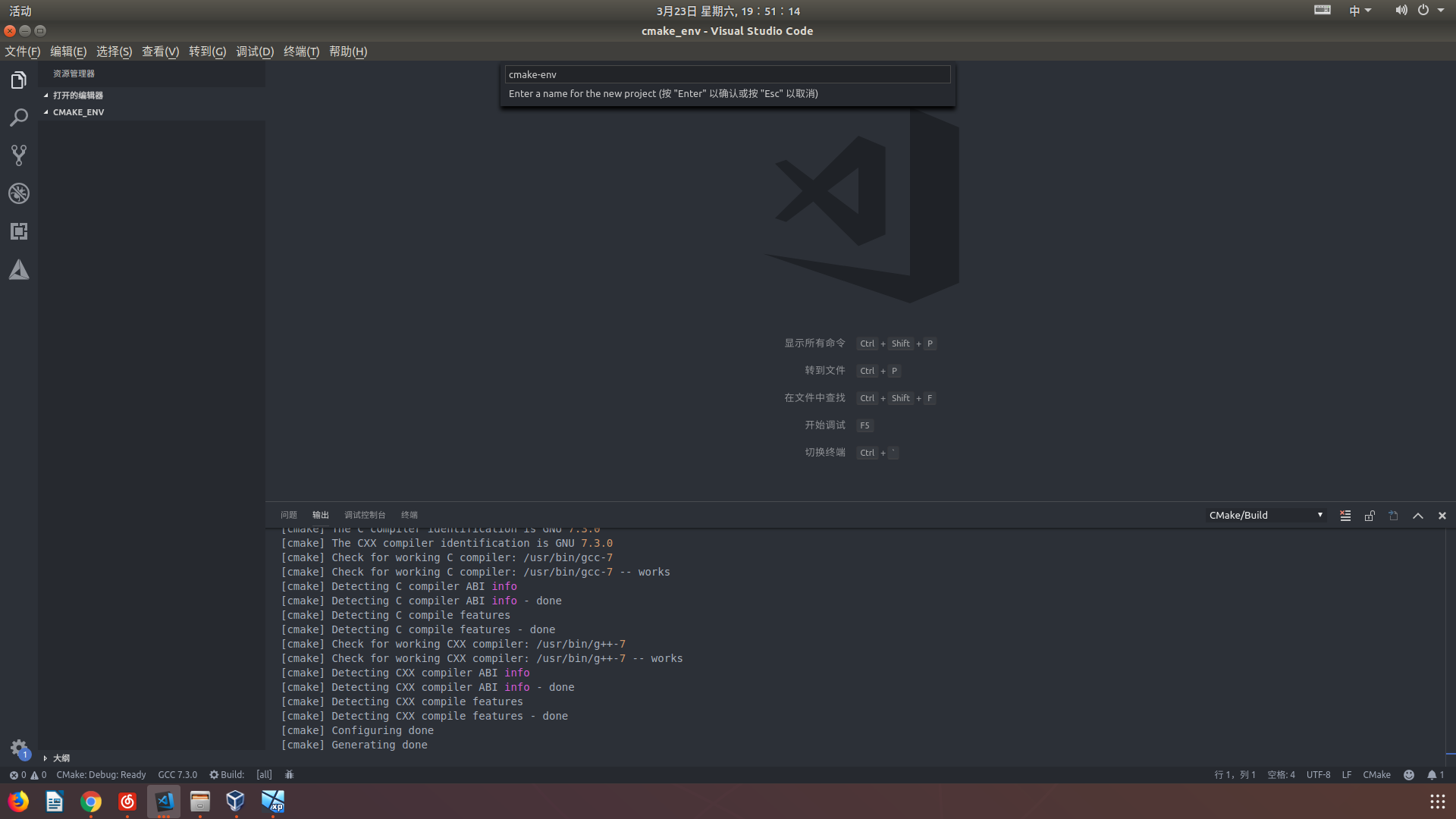1456x819 pixels.
Task: Open the output log file icon
Action: click(x=1394, y=516)
